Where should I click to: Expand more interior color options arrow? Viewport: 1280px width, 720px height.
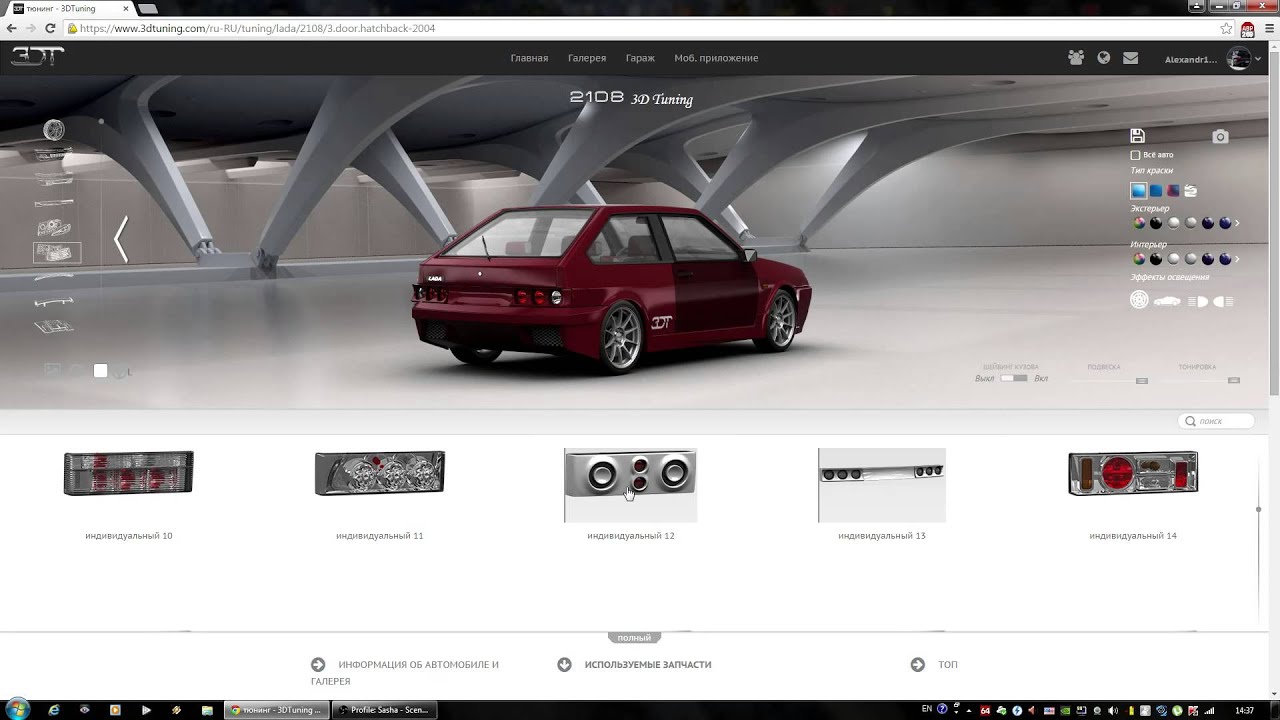(1237, 259)
